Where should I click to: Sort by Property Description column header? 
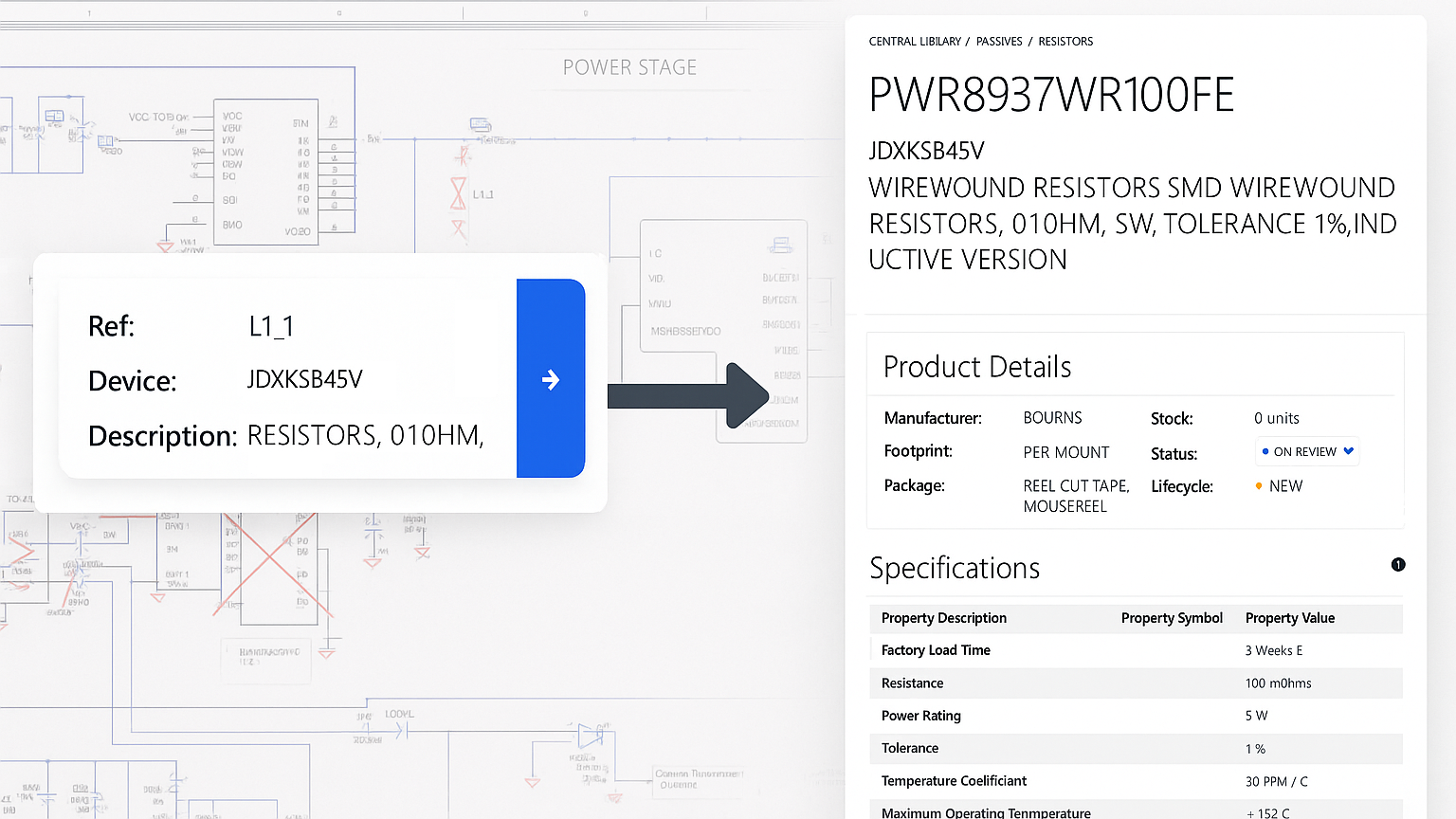944,618
